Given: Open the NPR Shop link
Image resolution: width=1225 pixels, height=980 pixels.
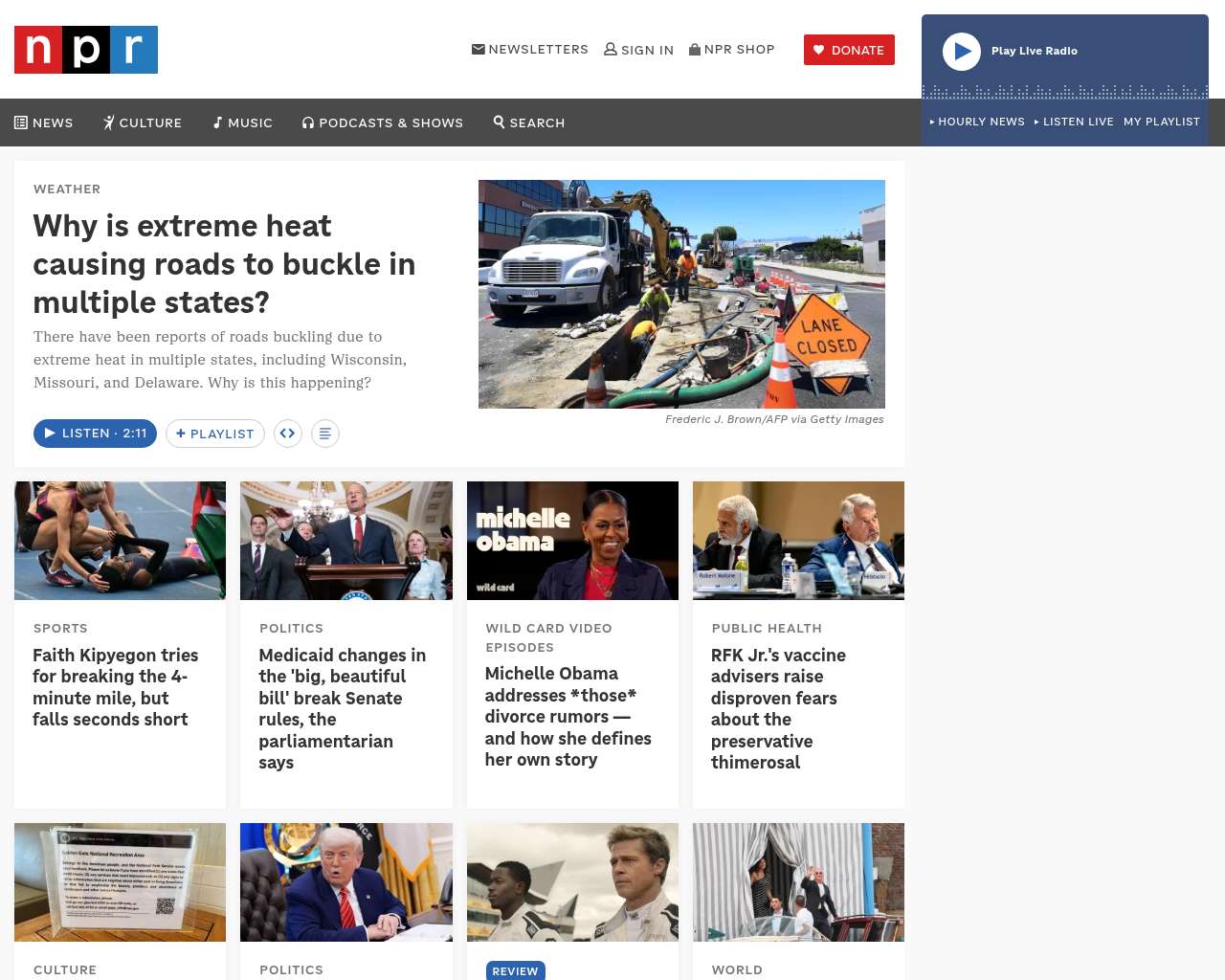Looking at the screenshot, I should [732, 49].
